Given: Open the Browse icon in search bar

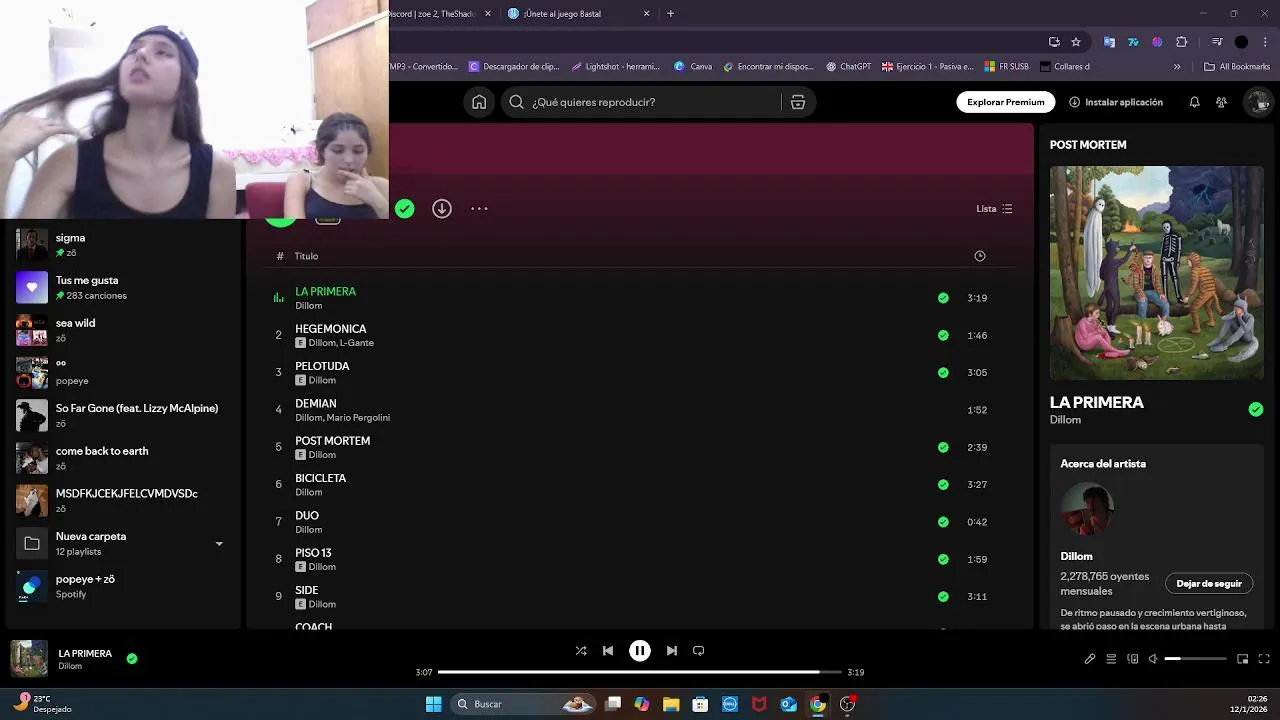Looking at the screenshot, I should [x=798, y=102].
